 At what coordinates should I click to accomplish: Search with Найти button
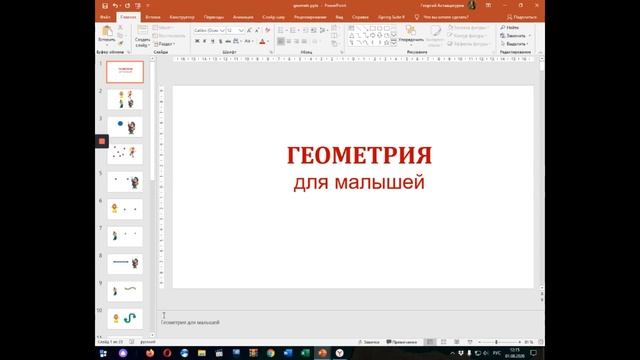point(510,27)
